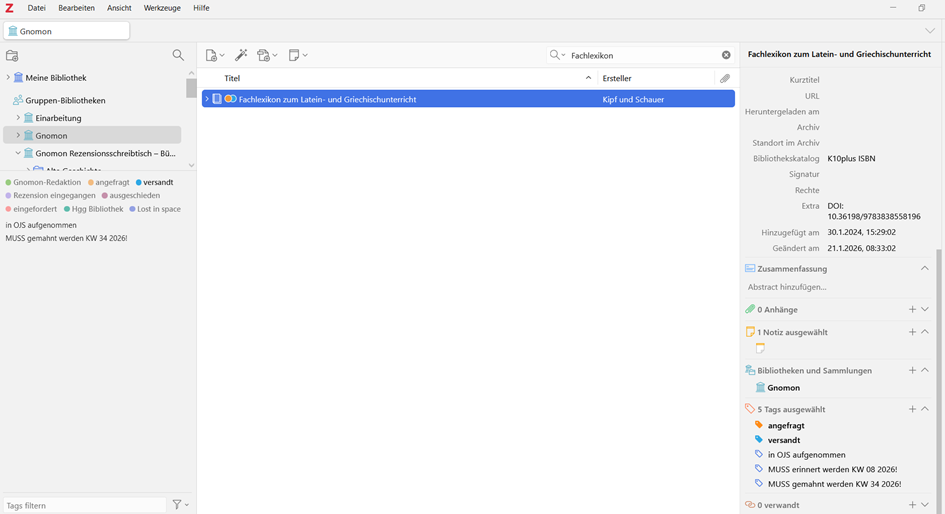Click the Kipf und Schauer creator cell
This screenshot has height=514, width=945.
[633, 99]
